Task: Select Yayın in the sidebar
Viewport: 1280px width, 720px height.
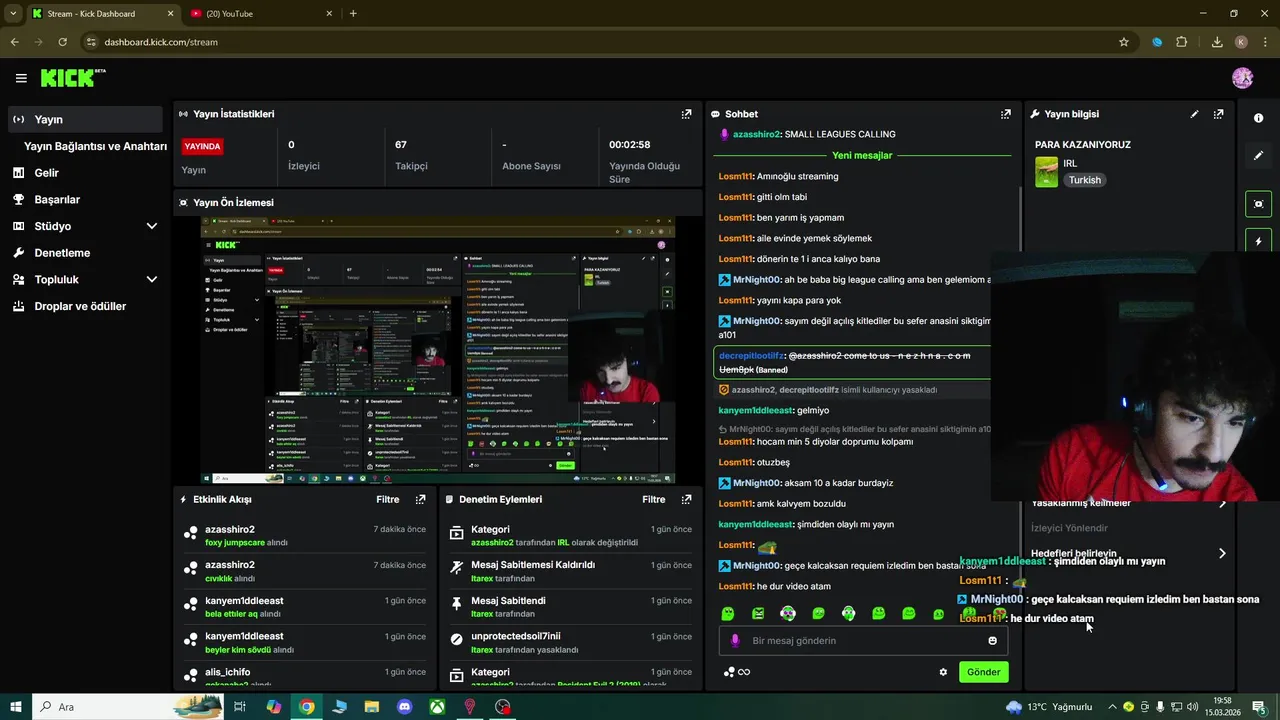Action: click(84, 119)
